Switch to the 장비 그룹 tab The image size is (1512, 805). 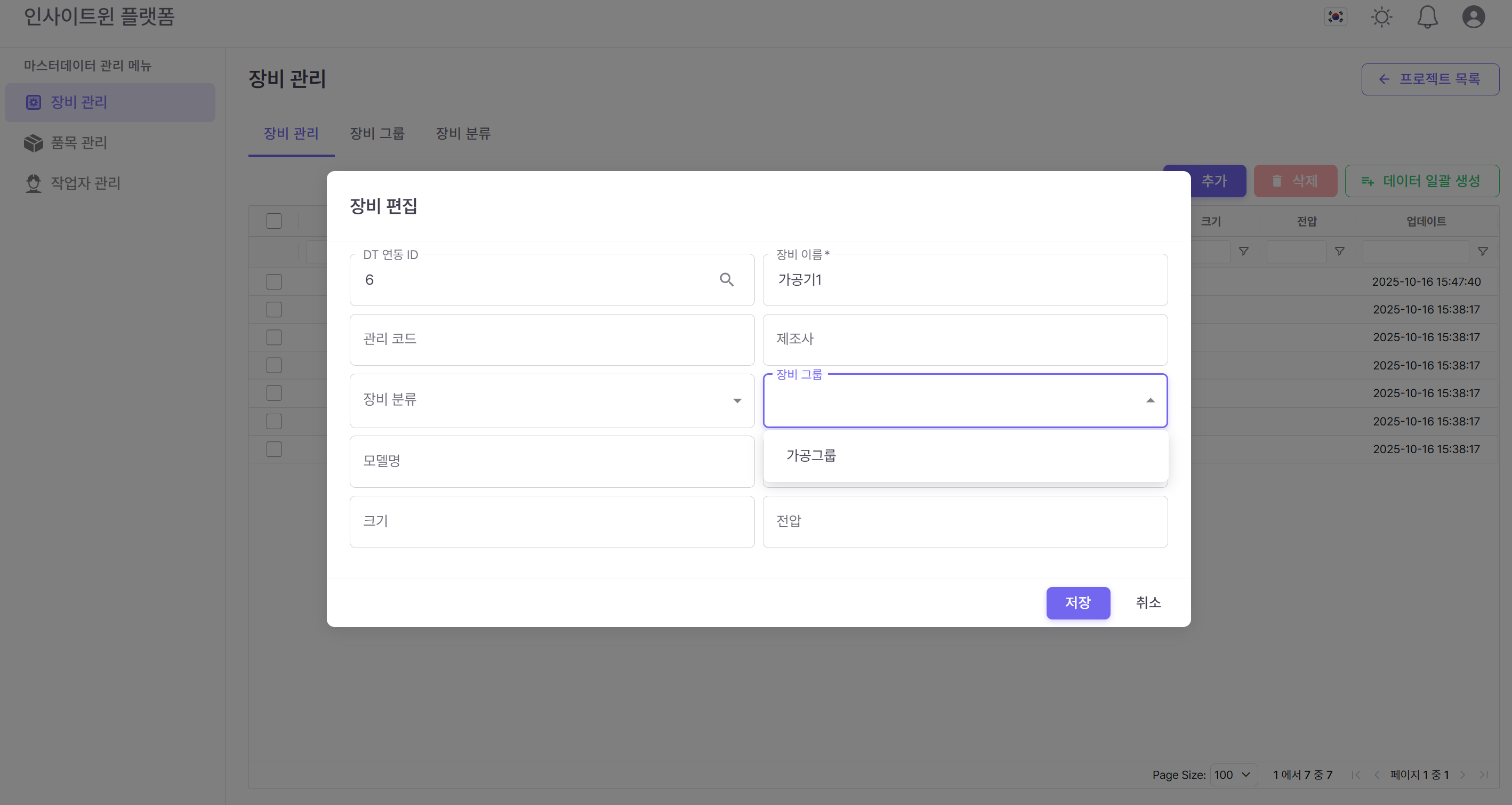click(x=377, y=134)
